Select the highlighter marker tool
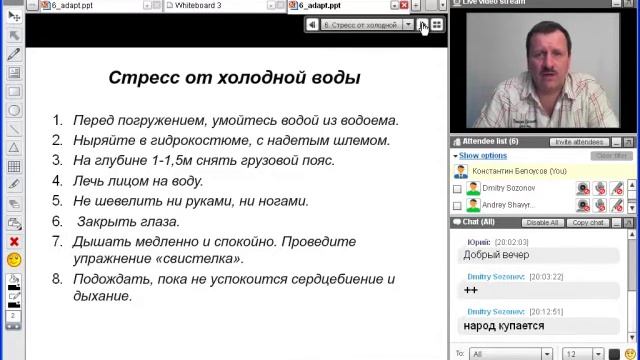 14,185
